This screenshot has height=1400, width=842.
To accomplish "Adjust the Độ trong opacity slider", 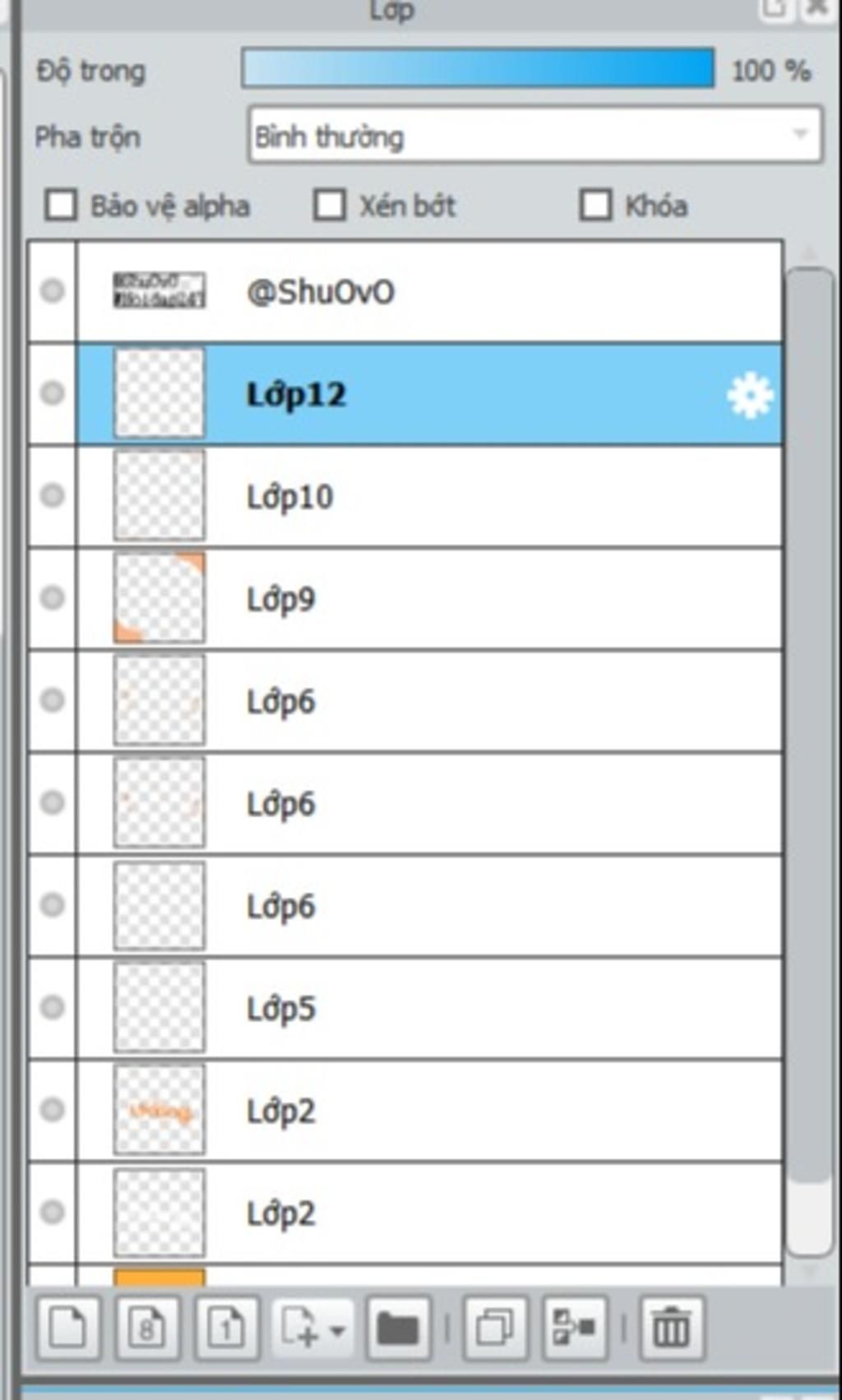I will [478, 68].
